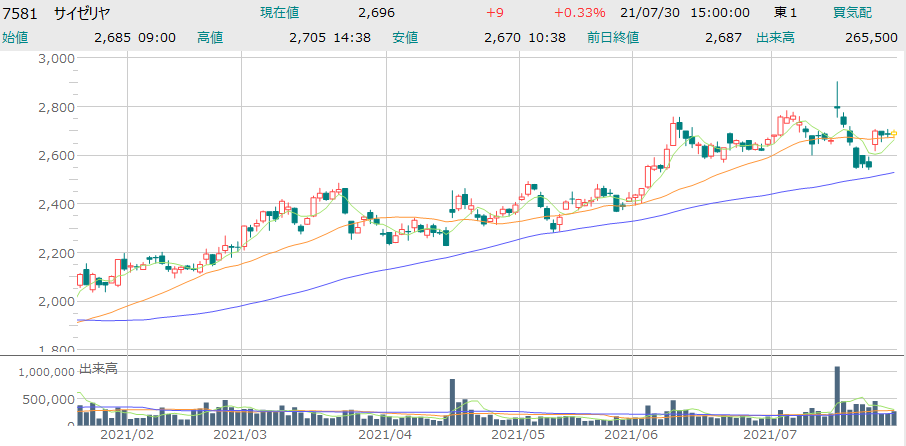
Task: Click the 出来高 label in volume panel
Action: tap(99, 369)
